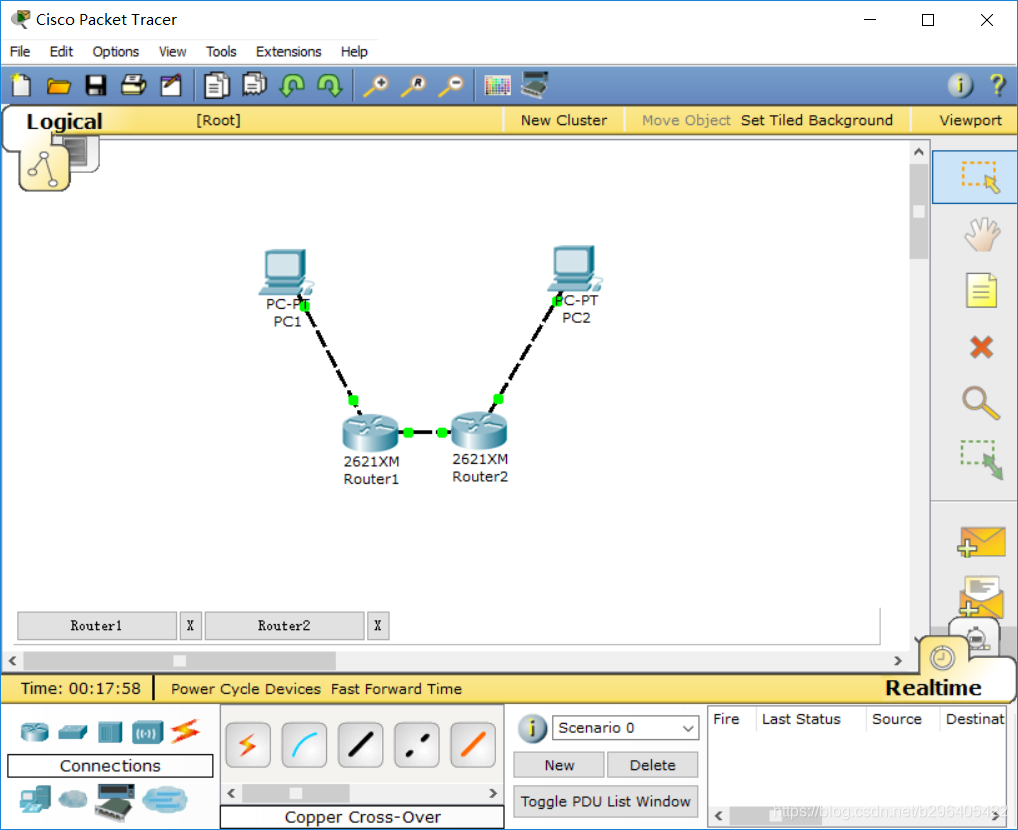This screenshot has height=830, width=1018.
Task: Open the Tools menu
Action: (x=221, y=51)
